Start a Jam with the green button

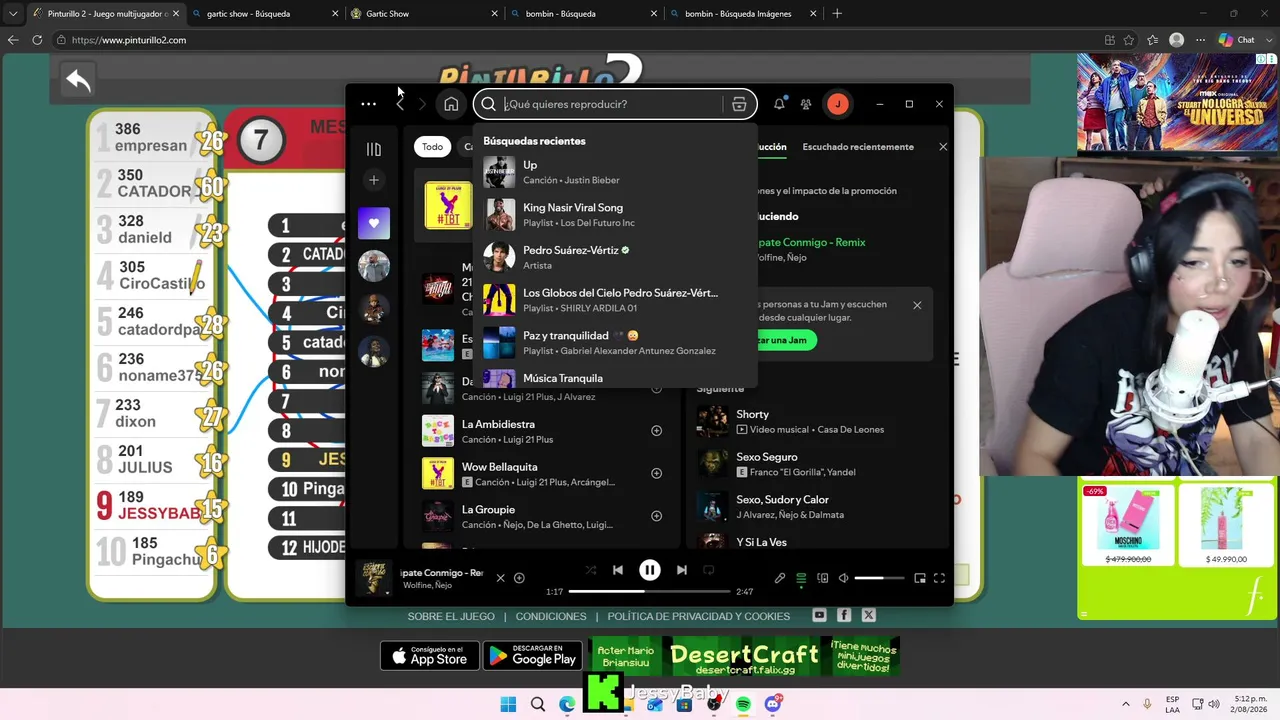[x=782, y=340]
